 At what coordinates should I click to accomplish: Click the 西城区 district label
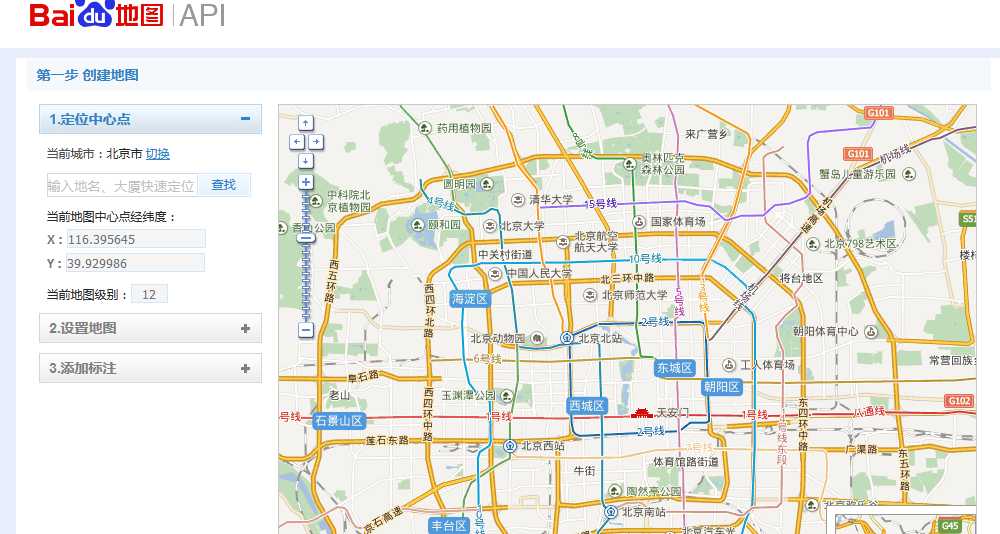coord(586,406)
